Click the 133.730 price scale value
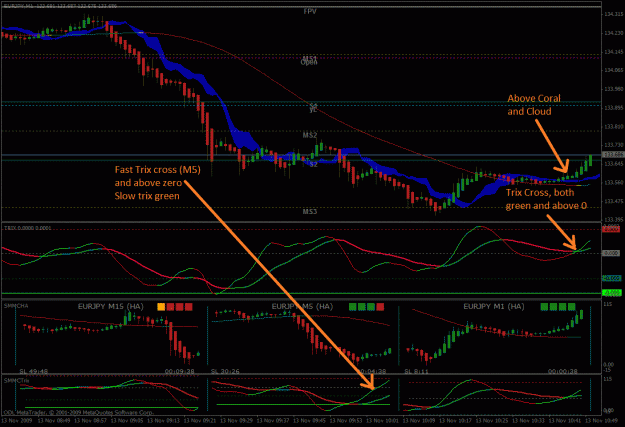This screenshot has width=625, height=427. pyautogui.click(x=613, y=145)
